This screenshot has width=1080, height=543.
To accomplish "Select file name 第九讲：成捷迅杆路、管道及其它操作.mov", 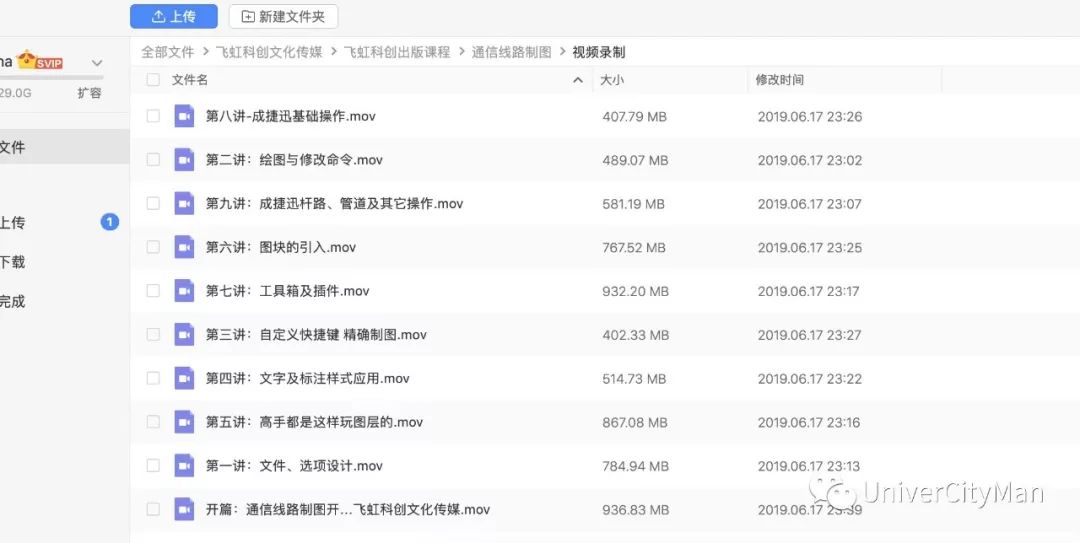I will click(x=335, y=203).
